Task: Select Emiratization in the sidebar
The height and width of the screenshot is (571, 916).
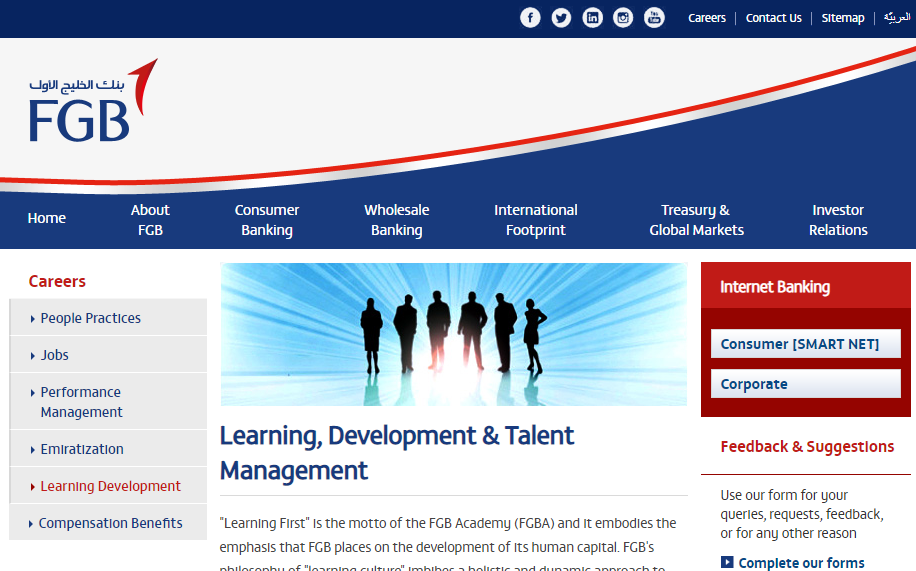Action: click(x=109, y=449)
